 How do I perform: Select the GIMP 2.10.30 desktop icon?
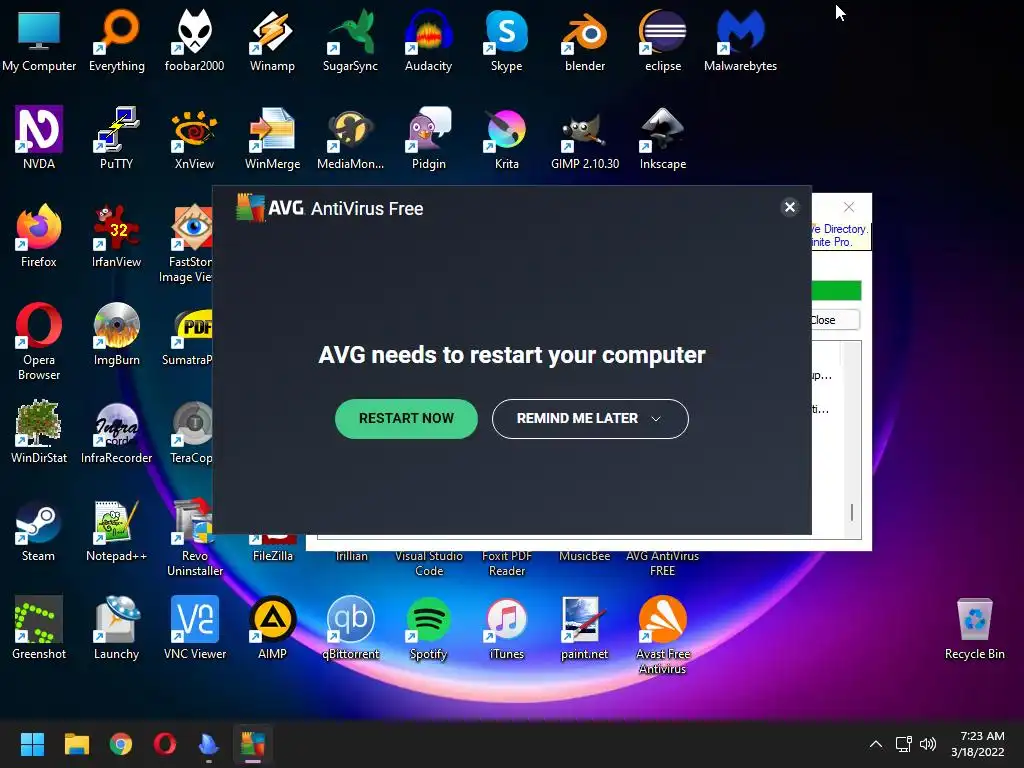585,138
